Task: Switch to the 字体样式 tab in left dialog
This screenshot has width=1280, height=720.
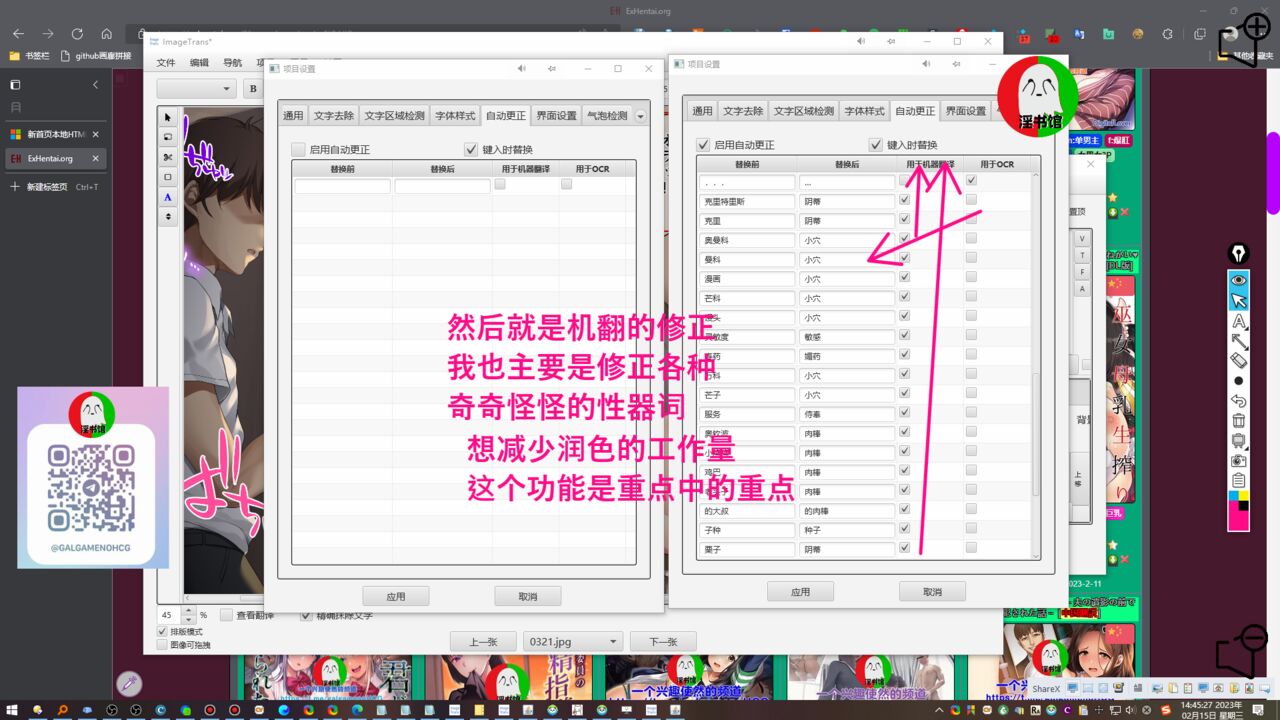Action: [x=455, y=115]
